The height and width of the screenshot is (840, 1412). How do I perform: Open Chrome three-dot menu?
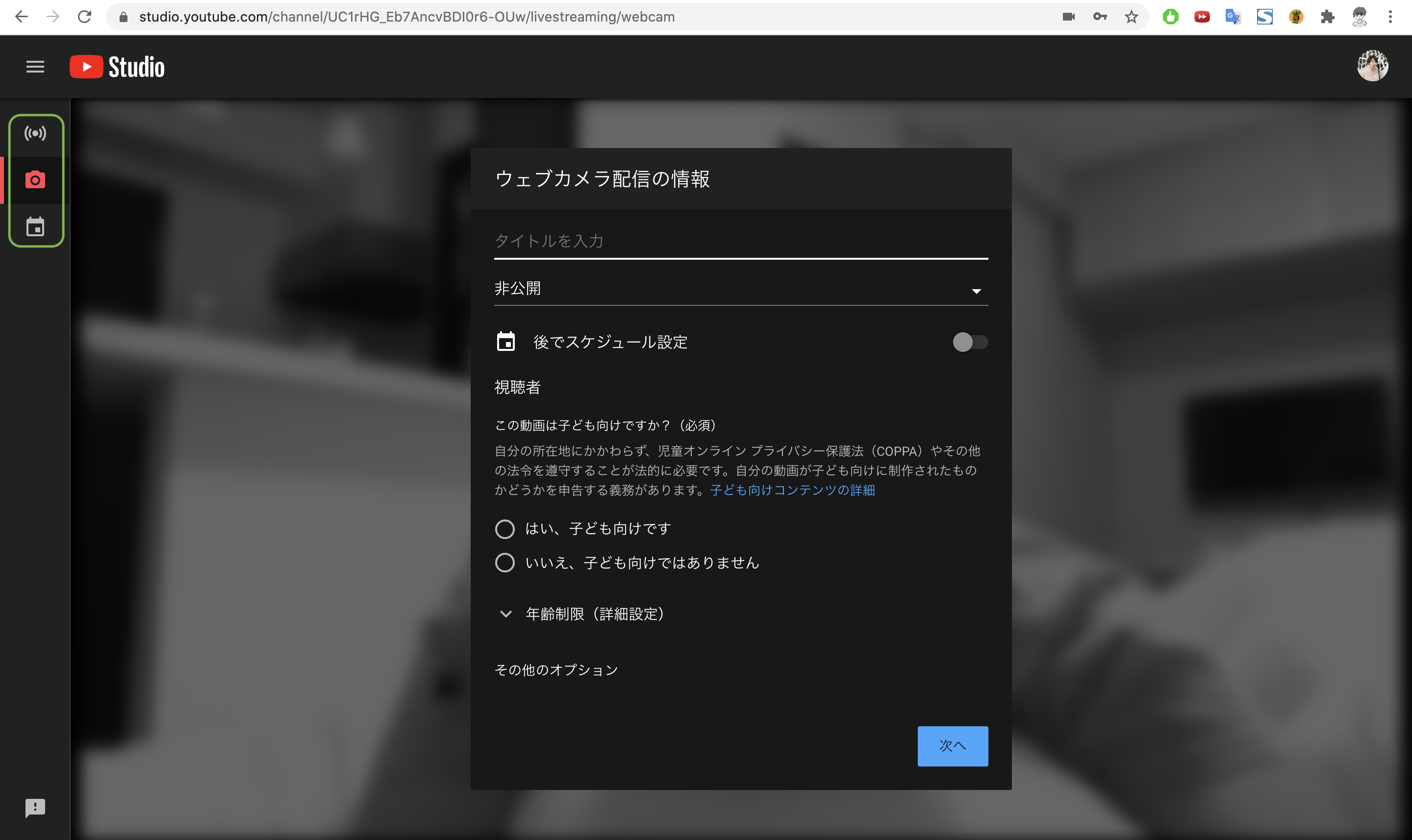[1390, 17]
